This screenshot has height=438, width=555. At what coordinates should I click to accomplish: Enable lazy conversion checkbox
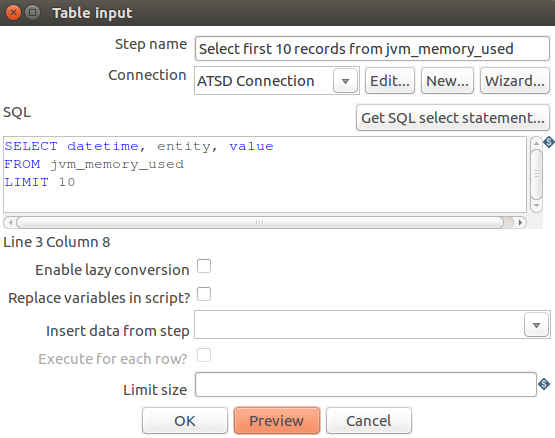pyautogui.click(x=204, y=266)
